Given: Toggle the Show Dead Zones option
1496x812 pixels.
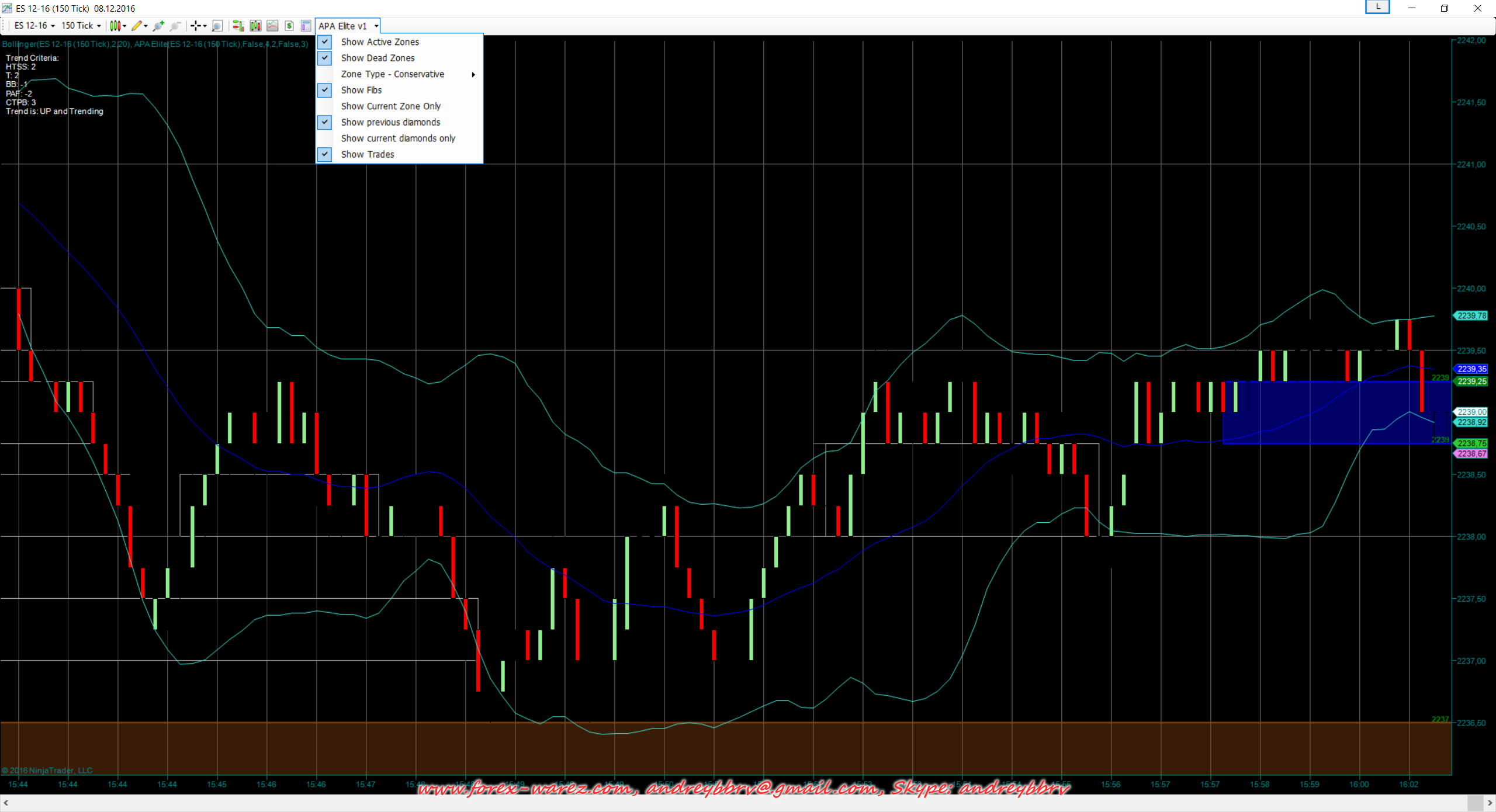Looking at the screenshot, I should click(378, 58).
